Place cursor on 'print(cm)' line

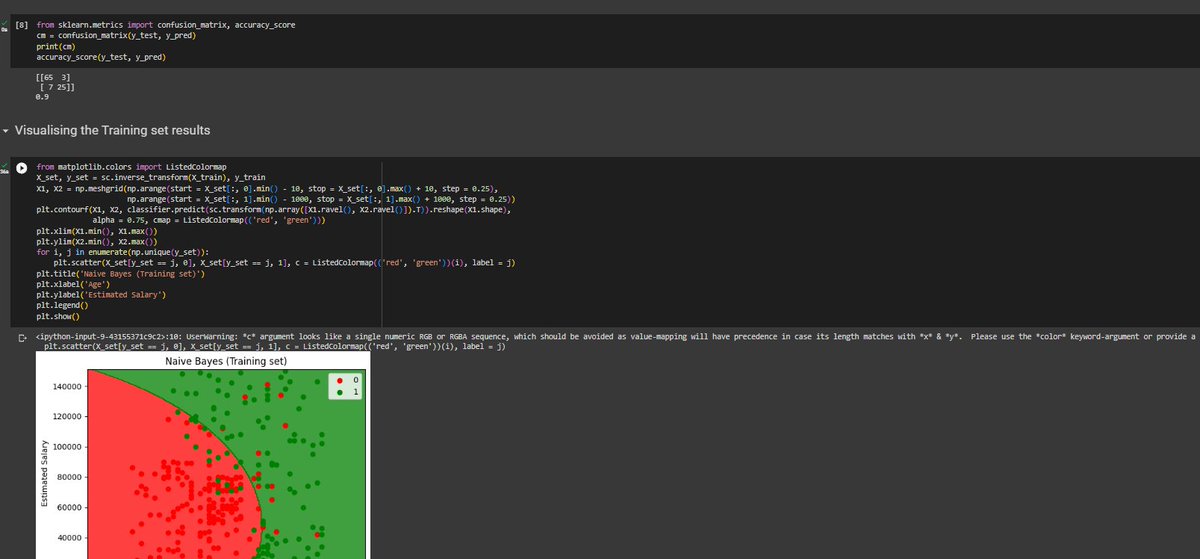[54, 46]
